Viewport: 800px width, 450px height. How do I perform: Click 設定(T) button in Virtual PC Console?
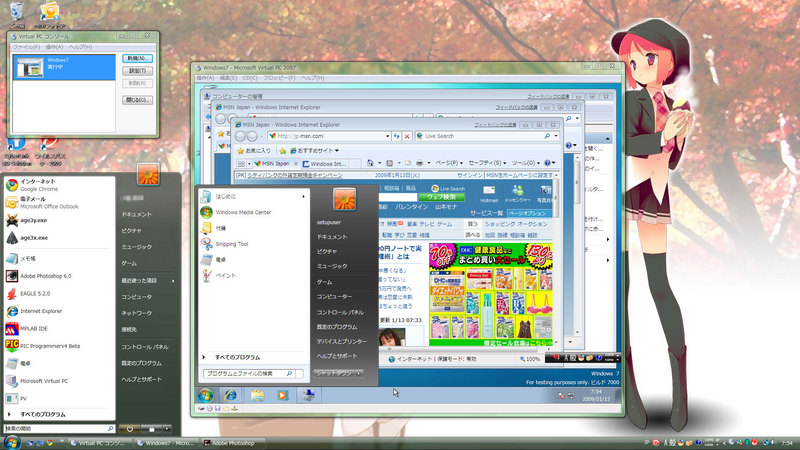point(137,71)
